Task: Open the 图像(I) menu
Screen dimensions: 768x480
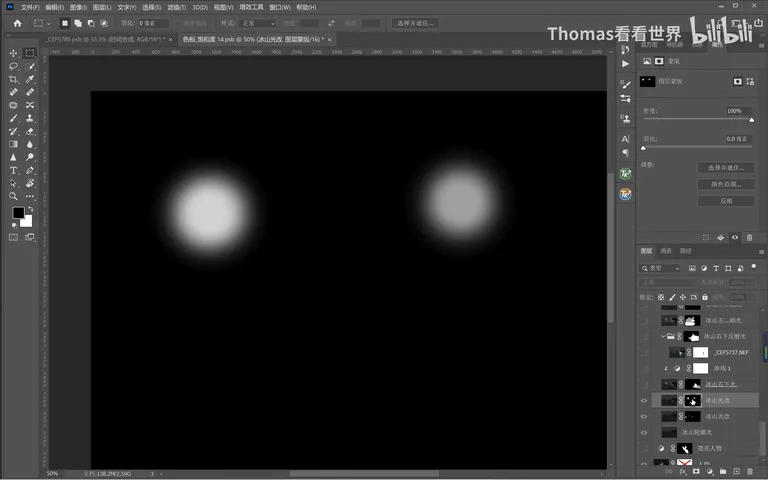Action: [x=78, y=7]
